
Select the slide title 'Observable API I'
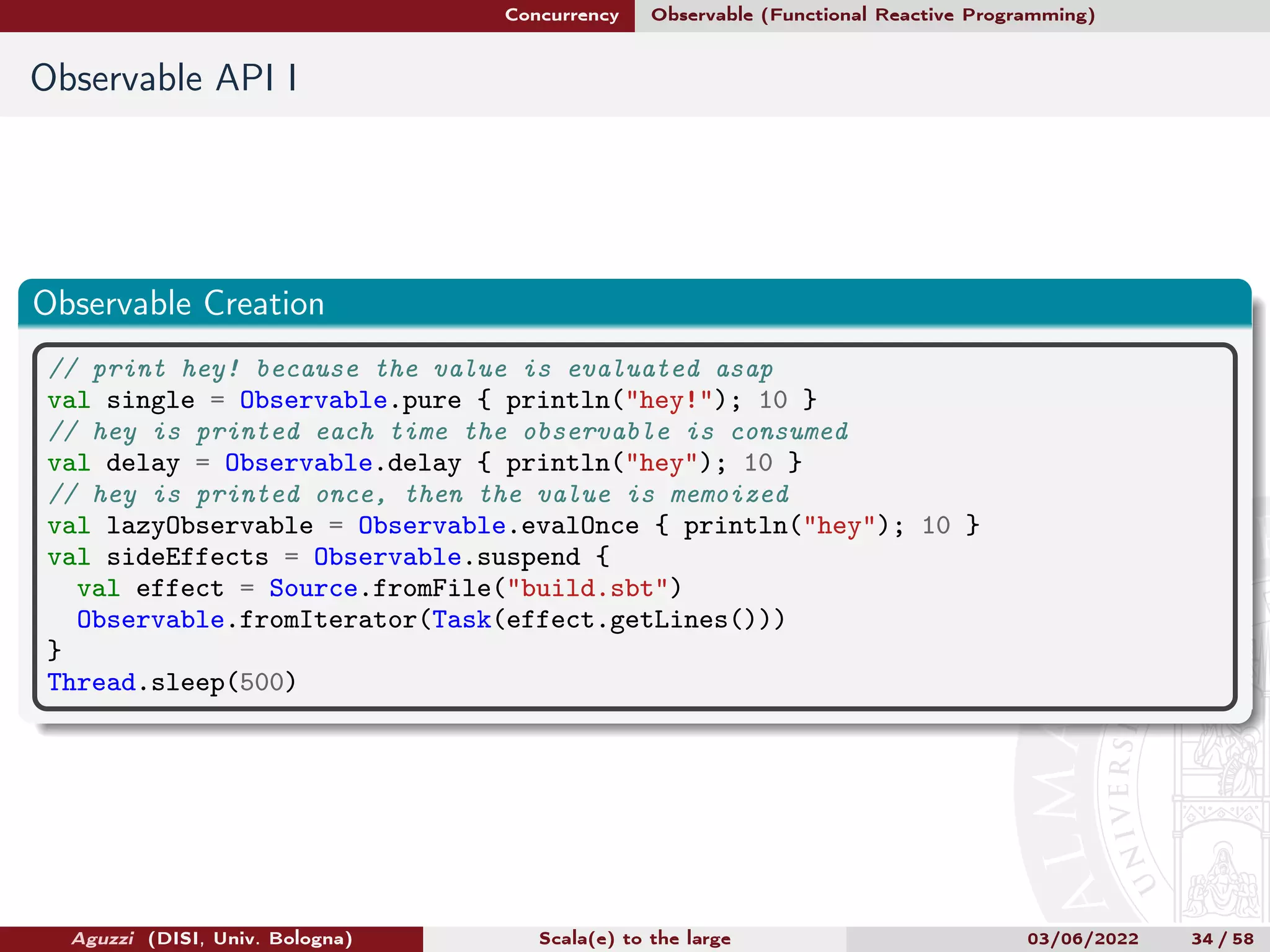click(x=164, y=78)
